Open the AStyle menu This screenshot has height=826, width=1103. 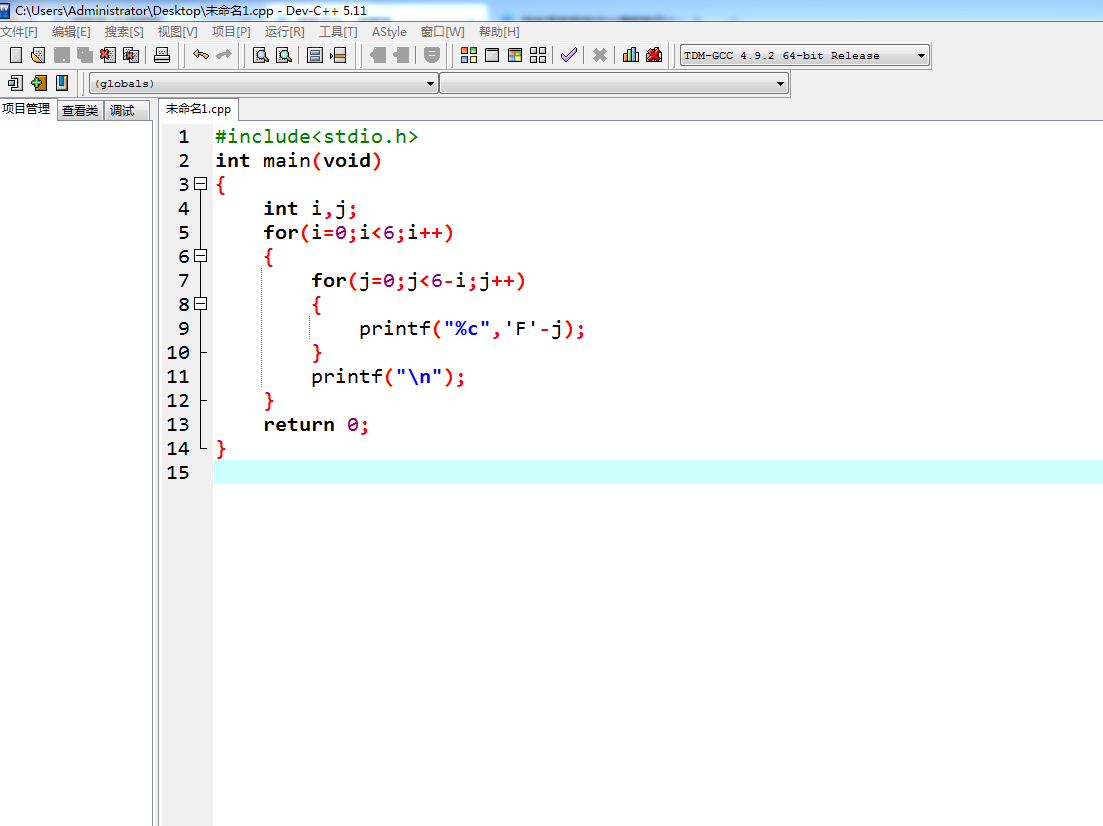(x=389, y=32)
